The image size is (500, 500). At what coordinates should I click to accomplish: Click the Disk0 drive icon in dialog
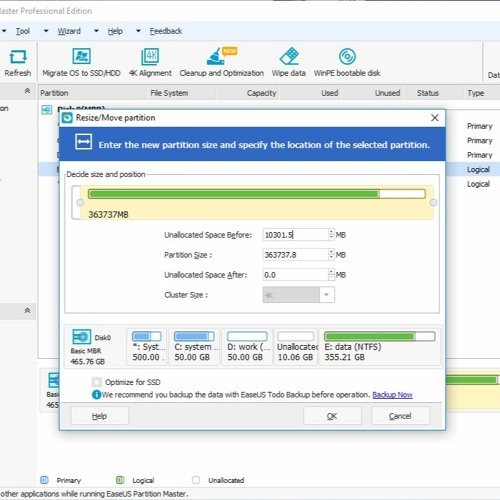pos(81,337)
